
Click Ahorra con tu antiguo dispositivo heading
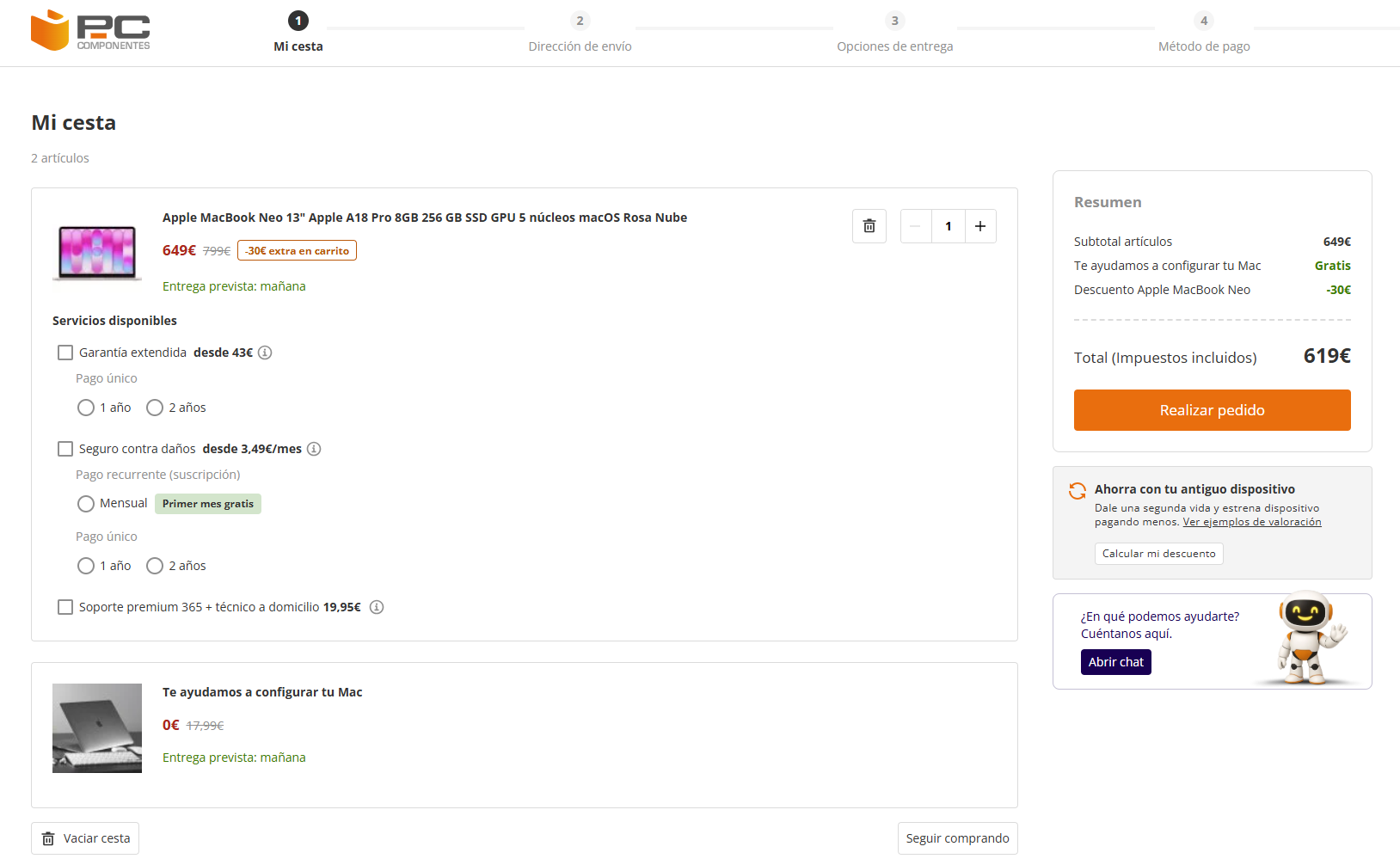[1194, 489]
